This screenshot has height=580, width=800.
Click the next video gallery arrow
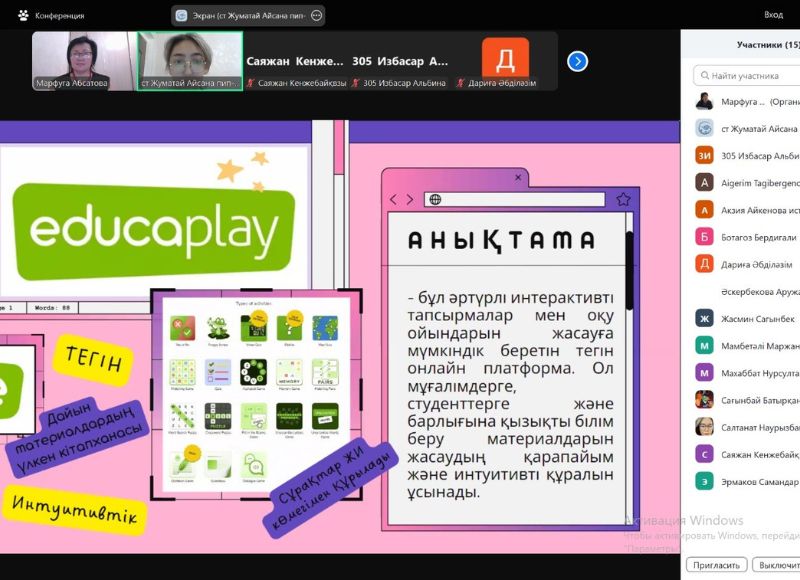pos(577,61)
